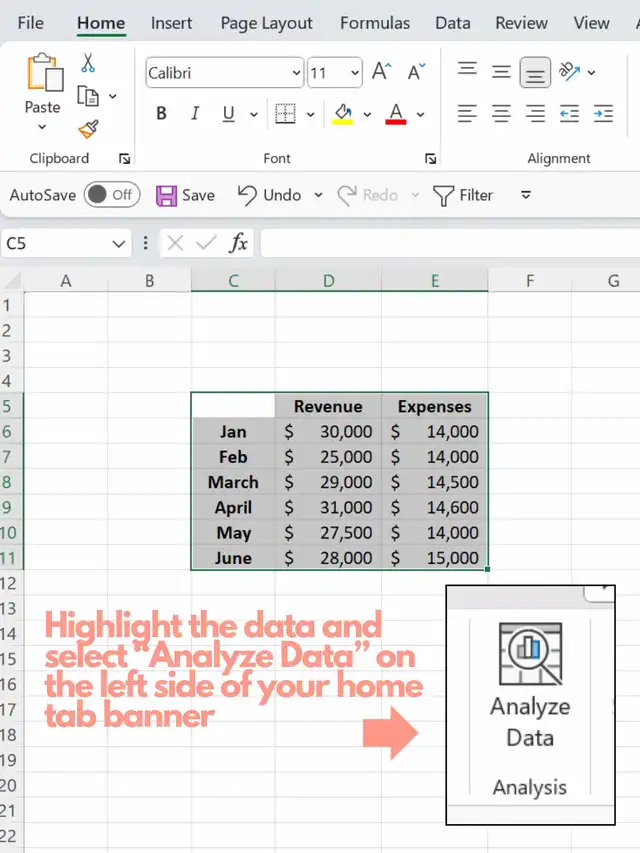Toggle Italic formatting
The image size is (640, 853).
[195, 114]
